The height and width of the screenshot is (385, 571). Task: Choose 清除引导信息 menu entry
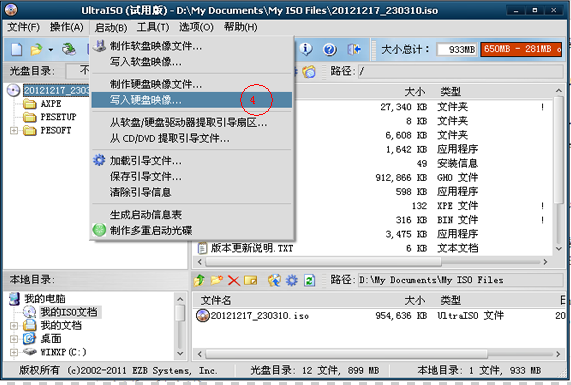pyautogui.click(x=192, y=192)
